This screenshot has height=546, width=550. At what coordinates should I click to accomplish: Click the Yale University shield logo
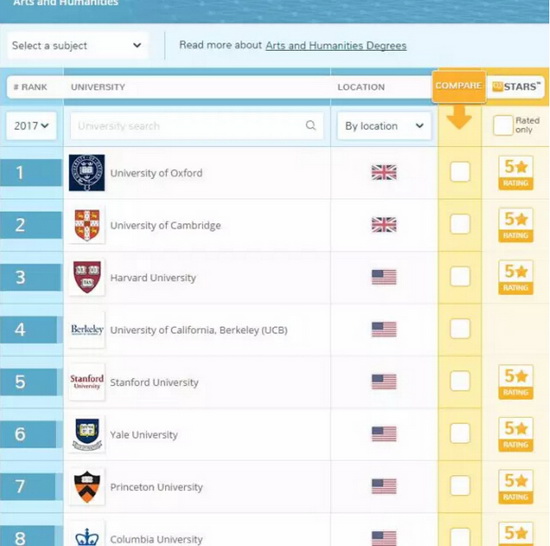click(x=87, y=434)
